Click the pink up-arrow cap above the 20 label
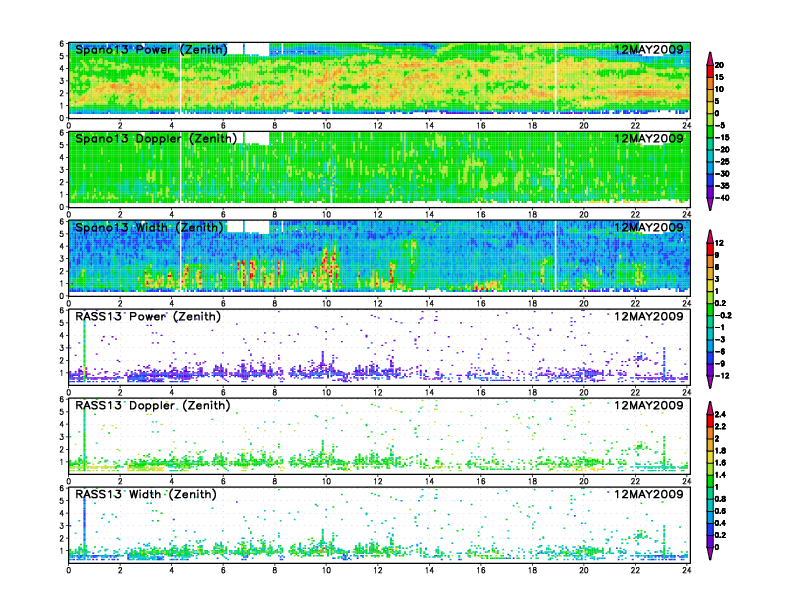Screen dimensions: 792x612 (710, 59)
